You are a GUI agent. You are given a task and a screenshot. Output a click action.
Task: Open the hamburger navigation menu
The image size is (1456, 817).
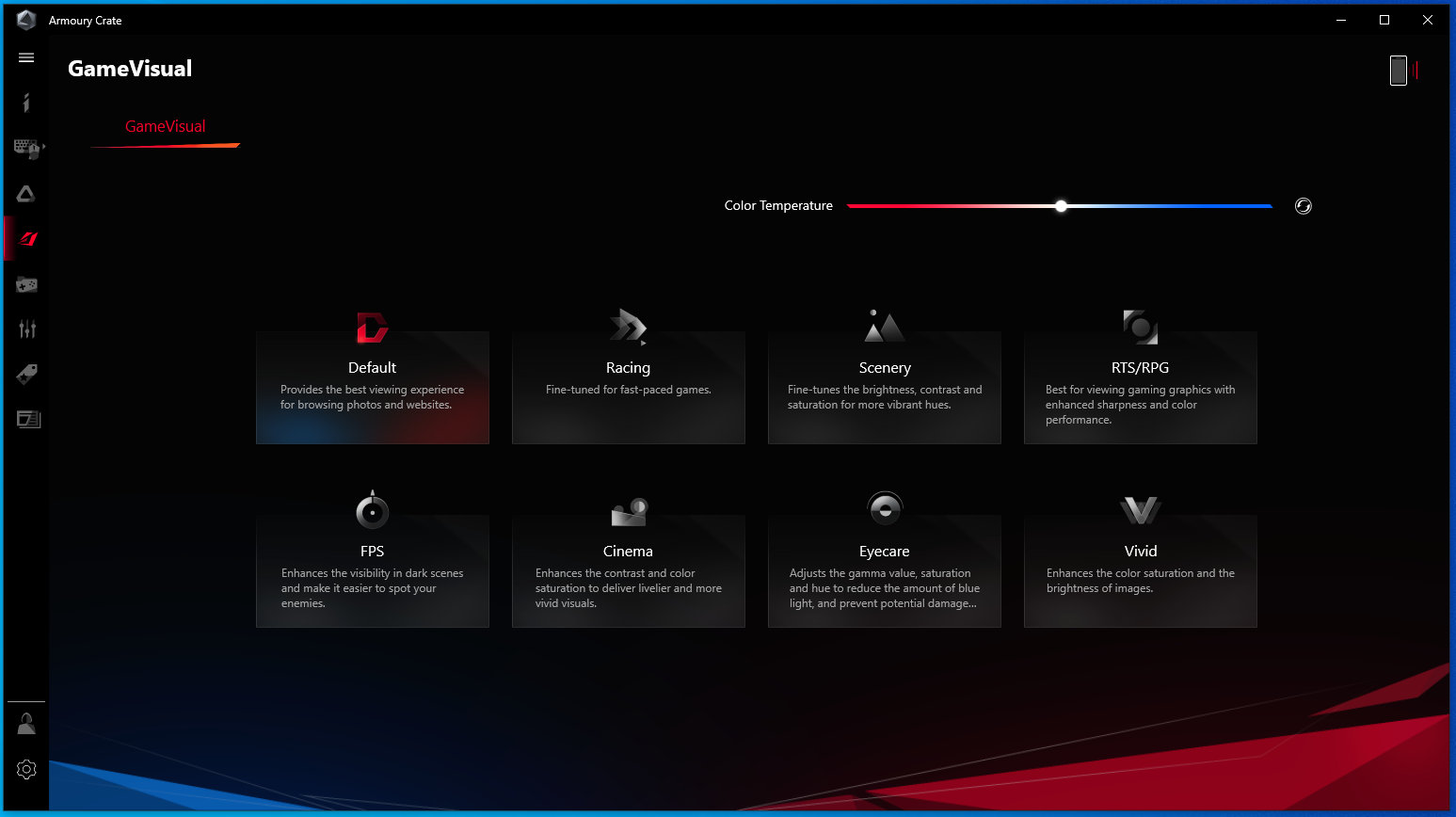click(x=26, y=57)
